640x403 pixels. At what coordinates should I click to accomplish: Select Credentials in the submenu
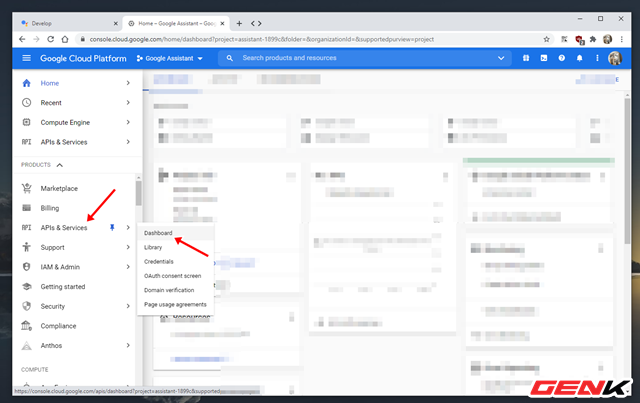[176, 261]
